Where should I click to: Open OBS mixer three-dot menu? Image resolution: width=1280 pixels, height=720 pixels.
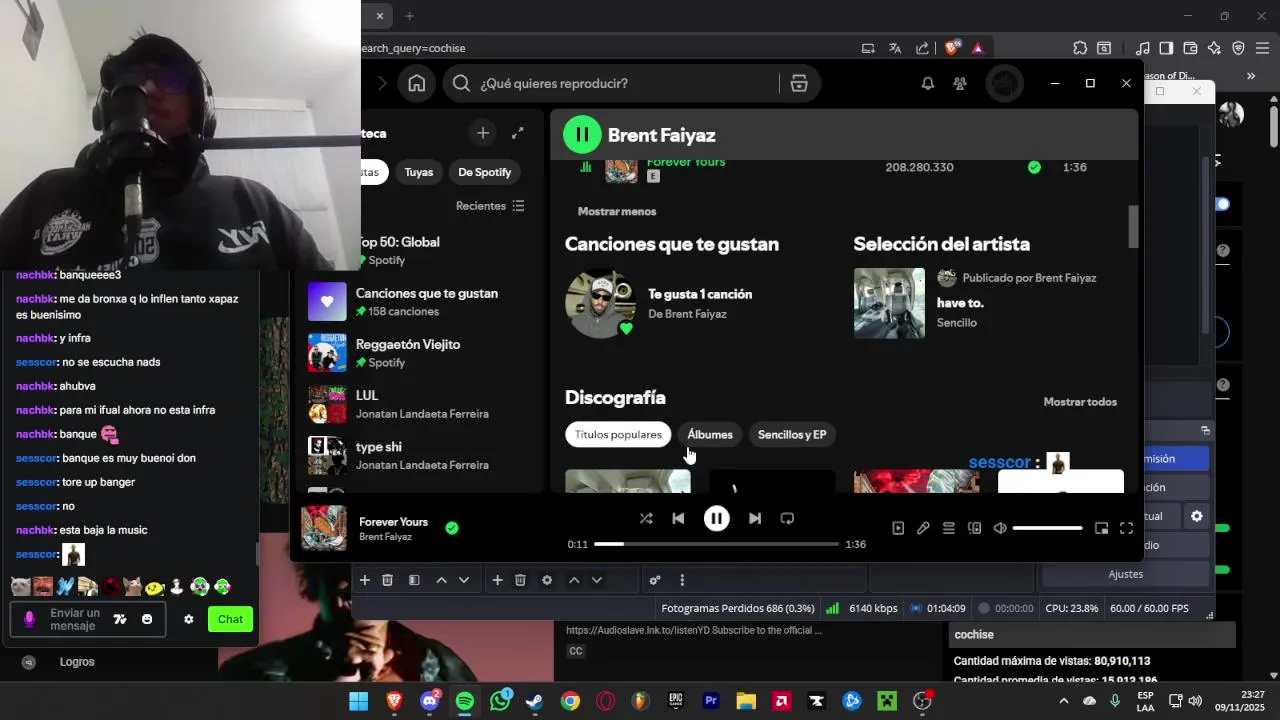click(682, 580)
